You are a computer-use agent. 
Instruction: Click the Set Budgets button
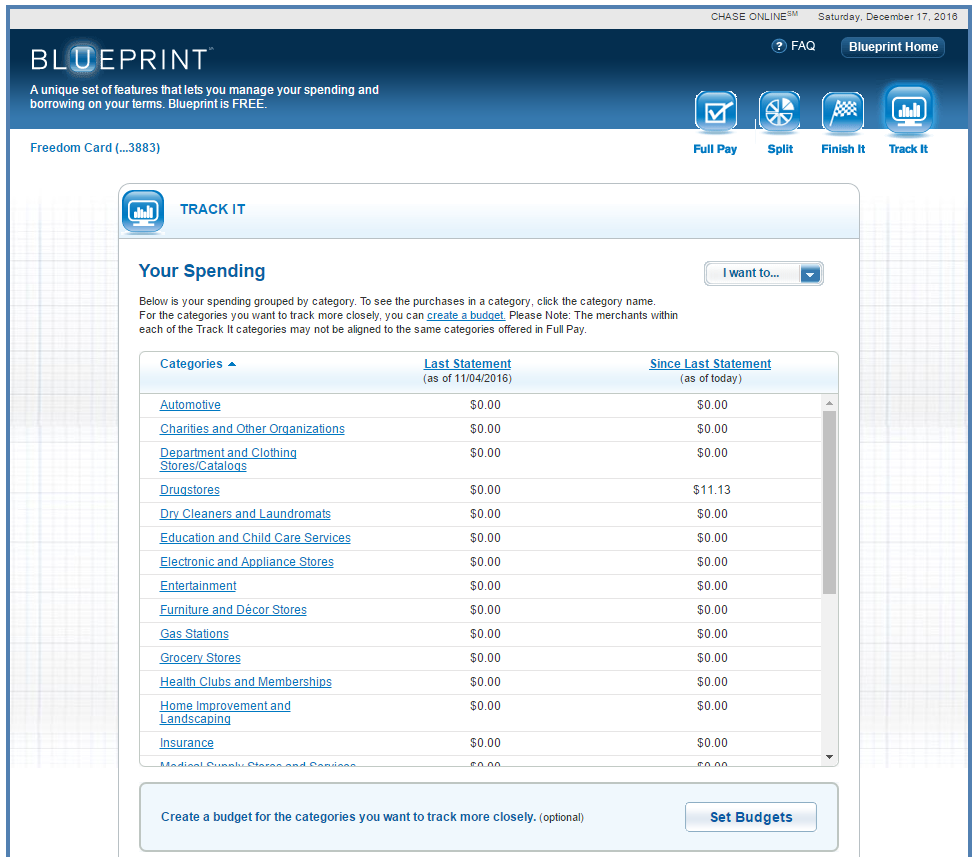tap(750, 817)
